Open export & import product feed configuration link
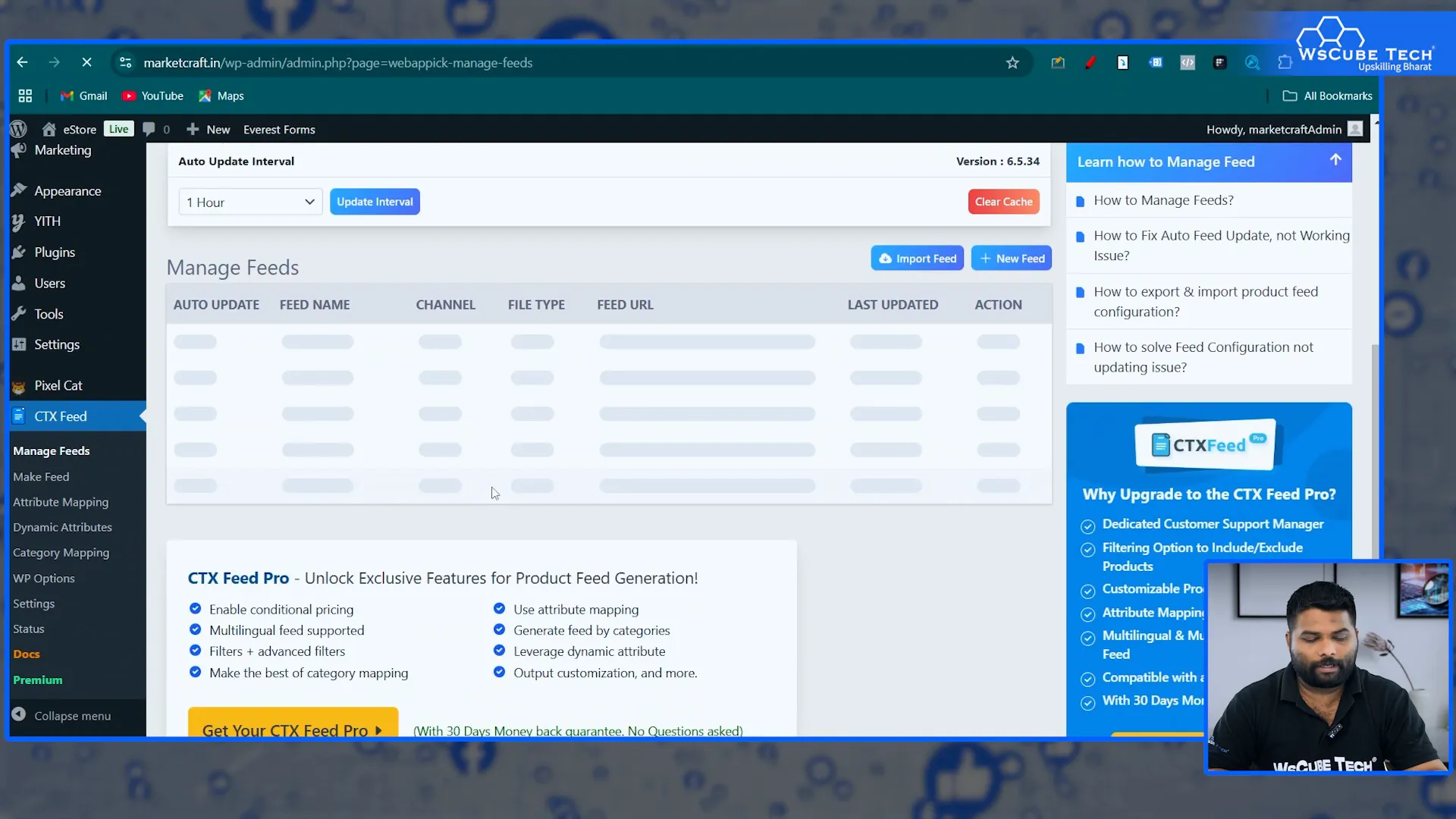The height and width of the screenshot is (819, 1456). coord(1206,302)
